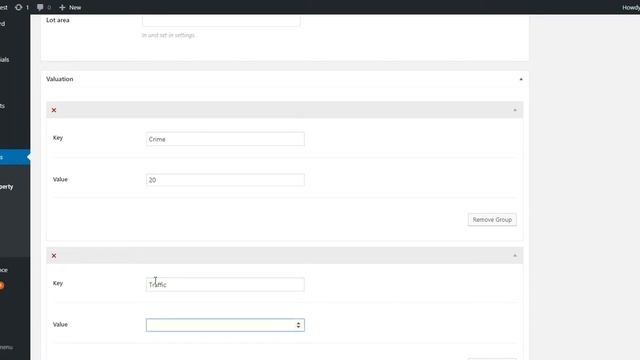Adjust the Traffic Value spinner arrows
The width and height of the screenshot is (640, 360).
point(298,325)
